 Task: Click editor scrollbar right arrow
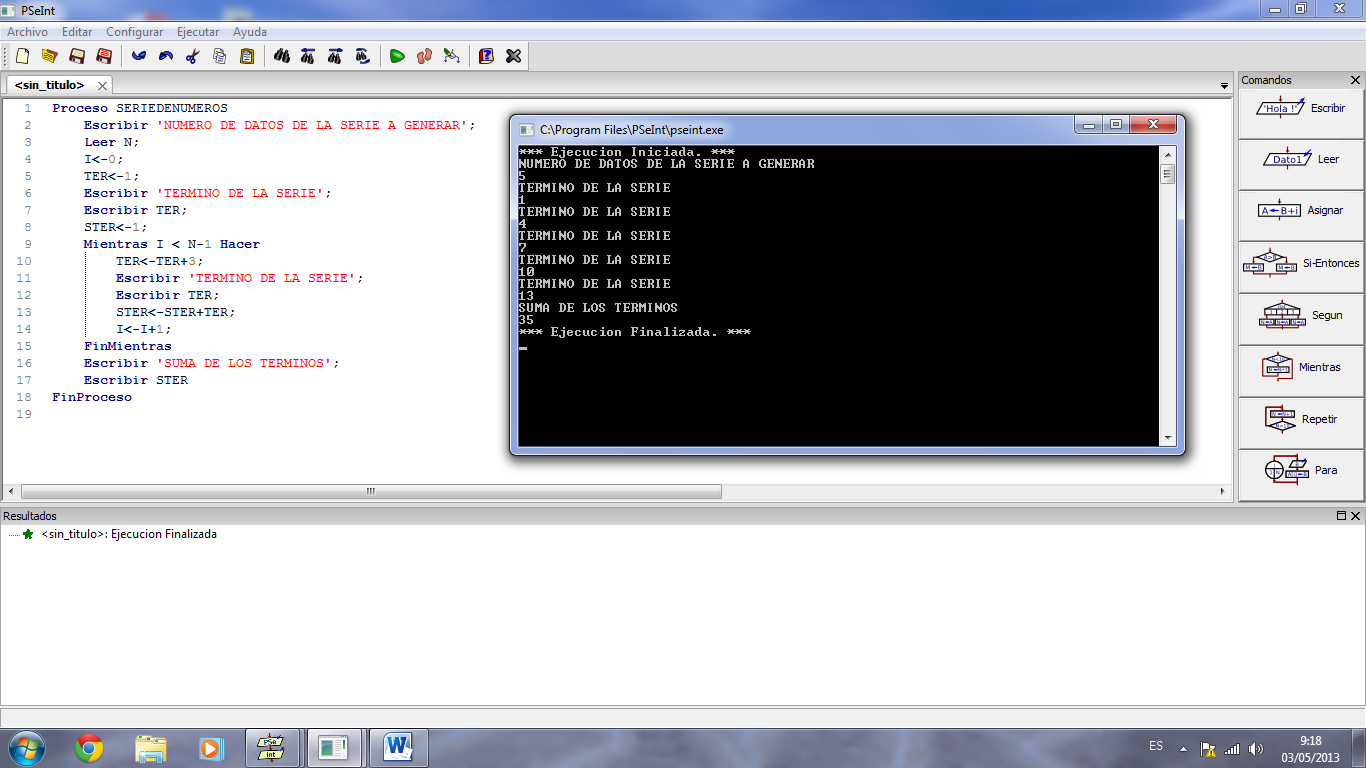coord(1223,492)
